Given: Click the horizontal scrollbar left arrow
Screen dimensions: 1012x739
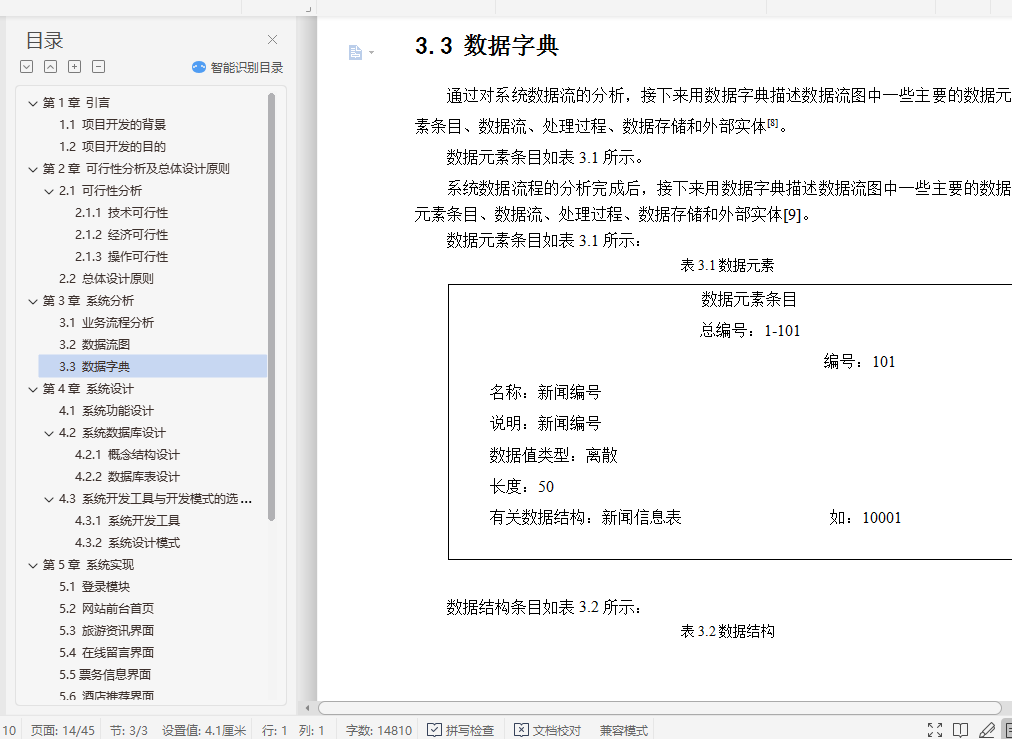Looking at the screenshot, I should pyautogui.click(x=307, y=708).
